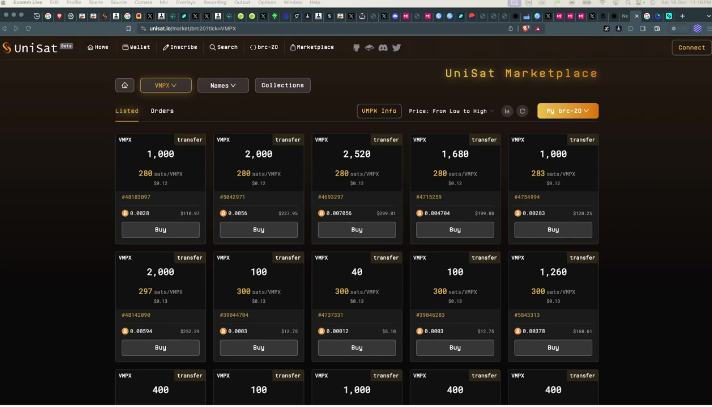Click the Bitcoin icon beside 0.007056

pyautogui.click(x=321, y=213)
